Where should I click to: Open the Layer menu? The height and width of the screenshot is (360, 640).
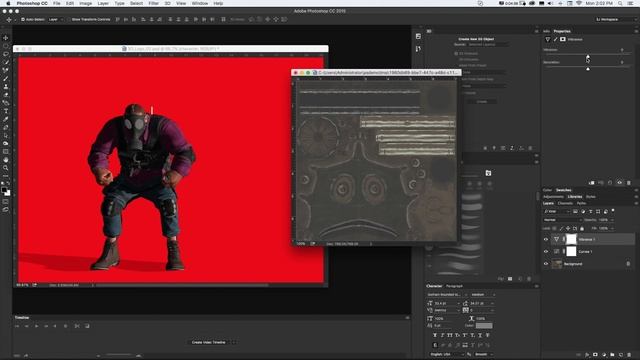103,3
